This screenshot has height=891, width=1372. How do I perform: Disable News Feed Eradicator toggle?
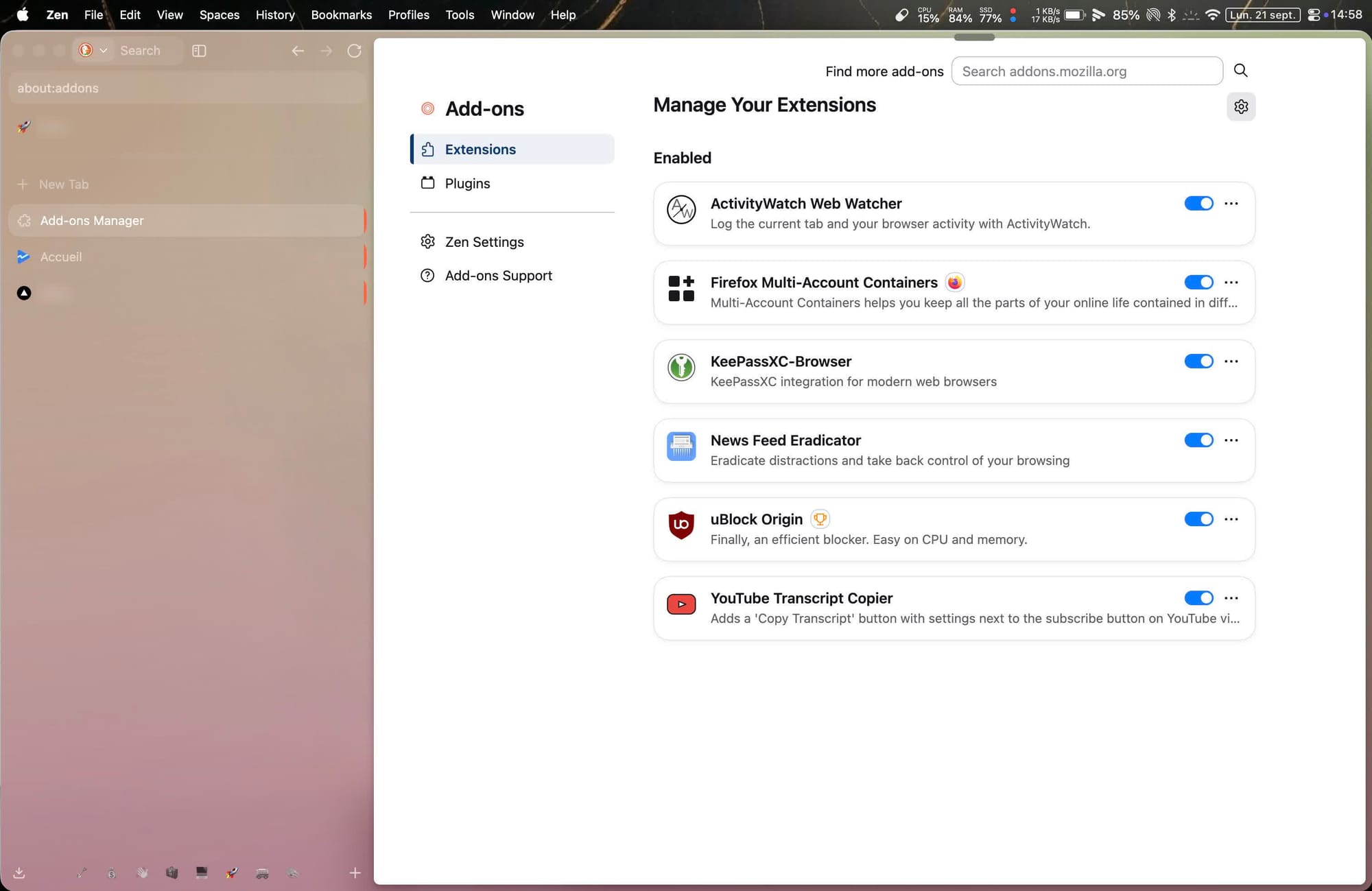coord(1198,440)
